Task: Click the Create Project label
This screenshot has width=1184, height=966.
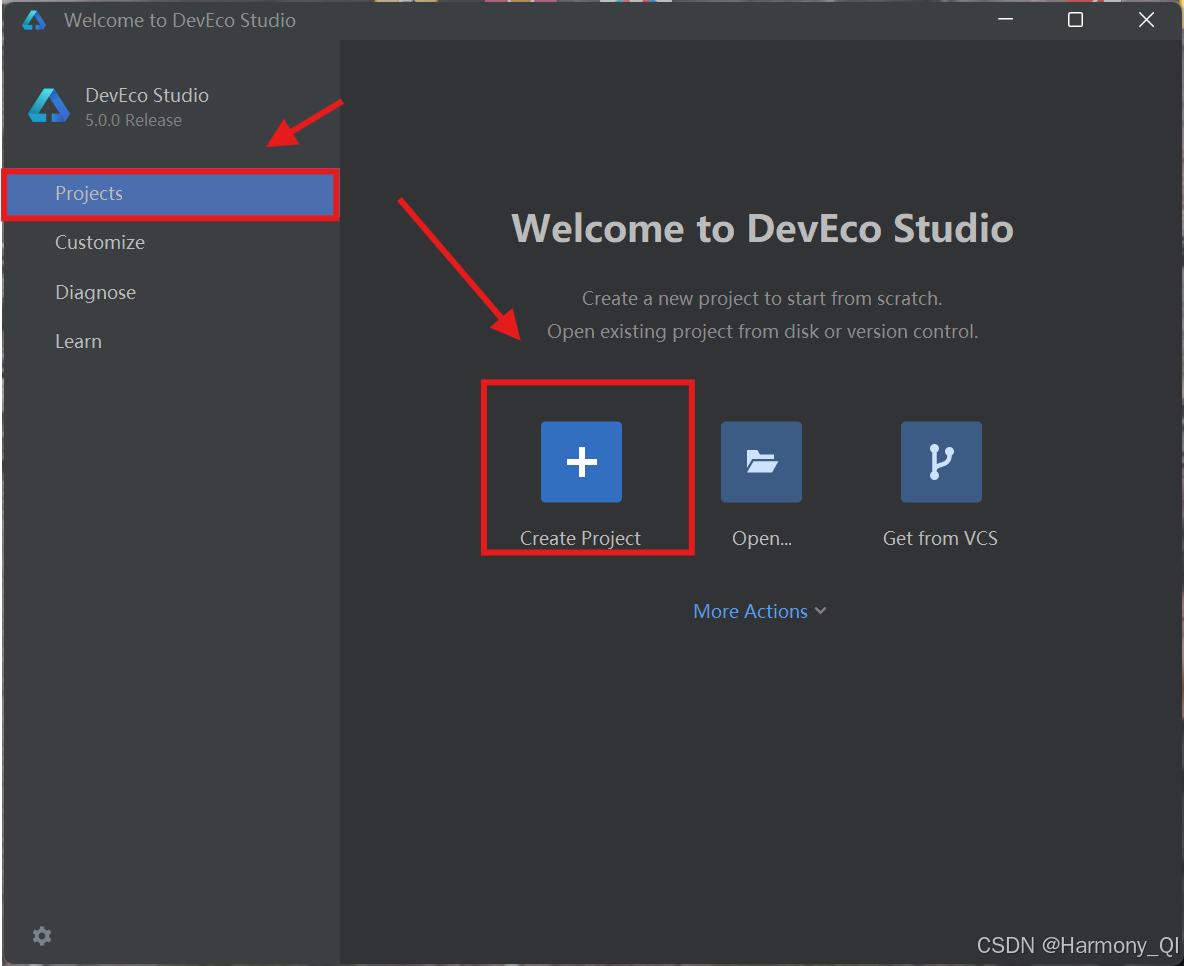Action: coord(580,539)
